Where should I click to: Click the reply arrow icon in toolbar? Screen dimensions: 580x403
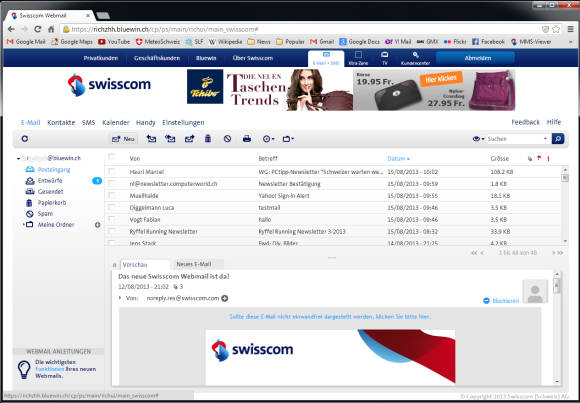(x=151, y=139)
